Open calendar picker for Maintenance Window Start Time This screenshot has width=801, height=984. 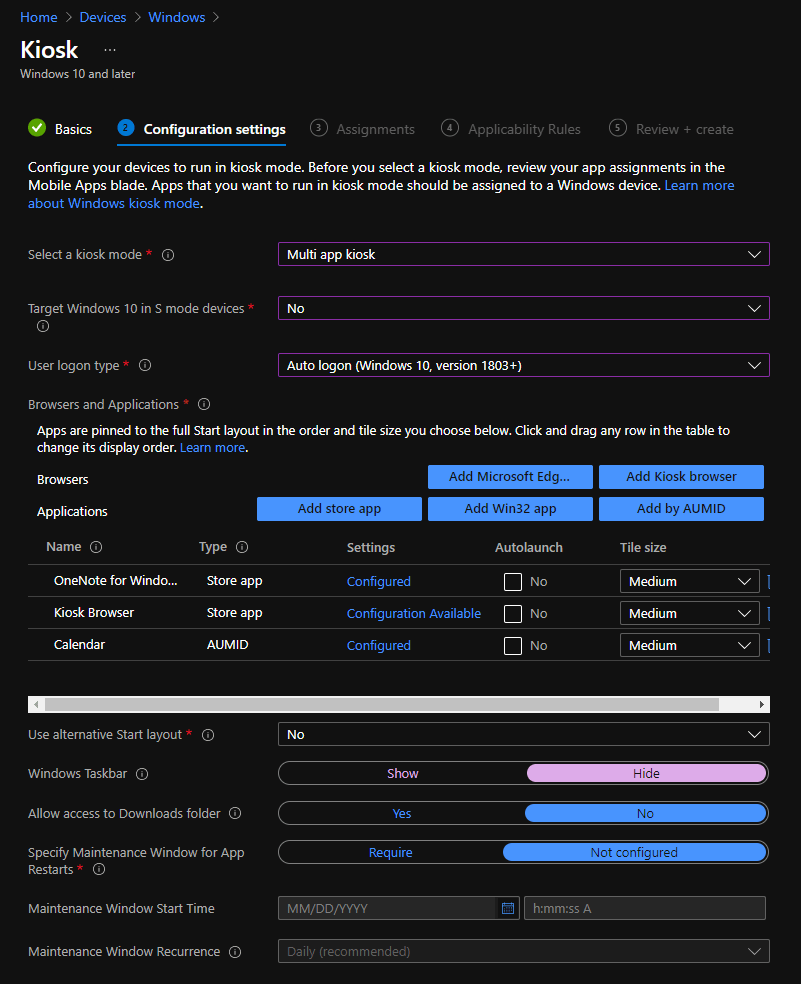(508, 908)
